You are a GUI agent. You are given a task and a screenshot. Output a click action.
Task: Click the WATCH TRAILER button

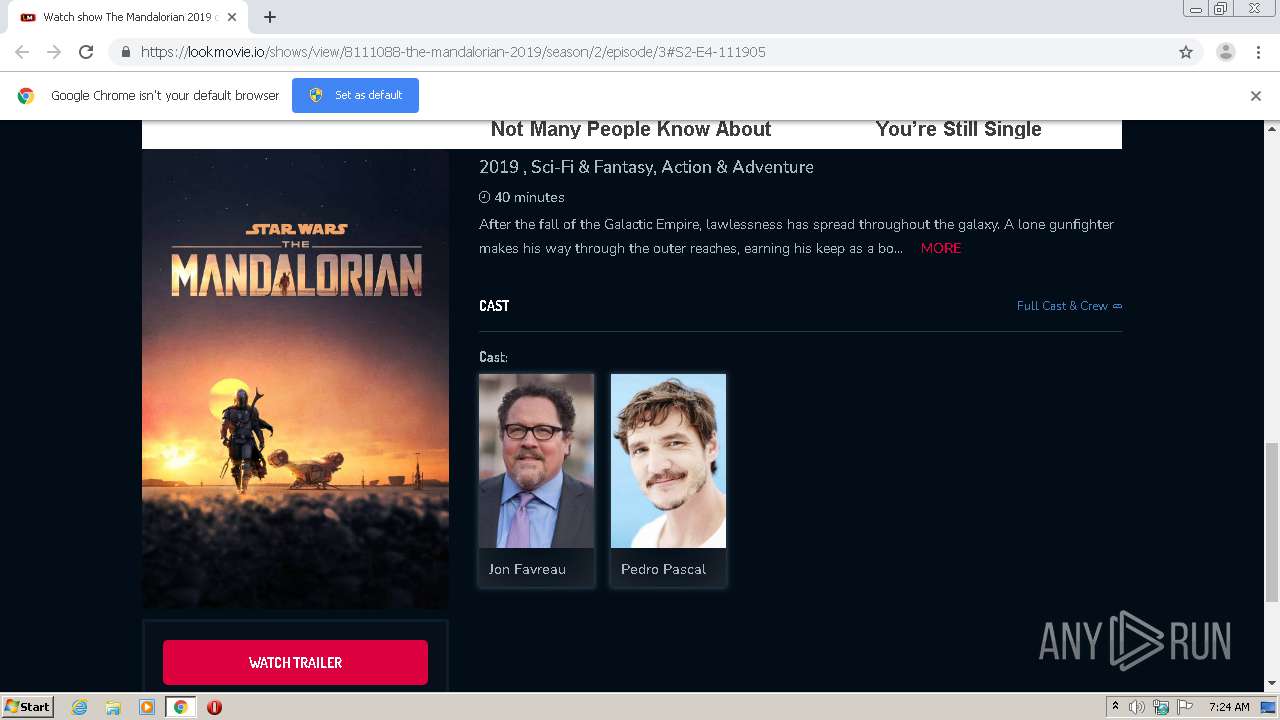click(x=295, y=662)
